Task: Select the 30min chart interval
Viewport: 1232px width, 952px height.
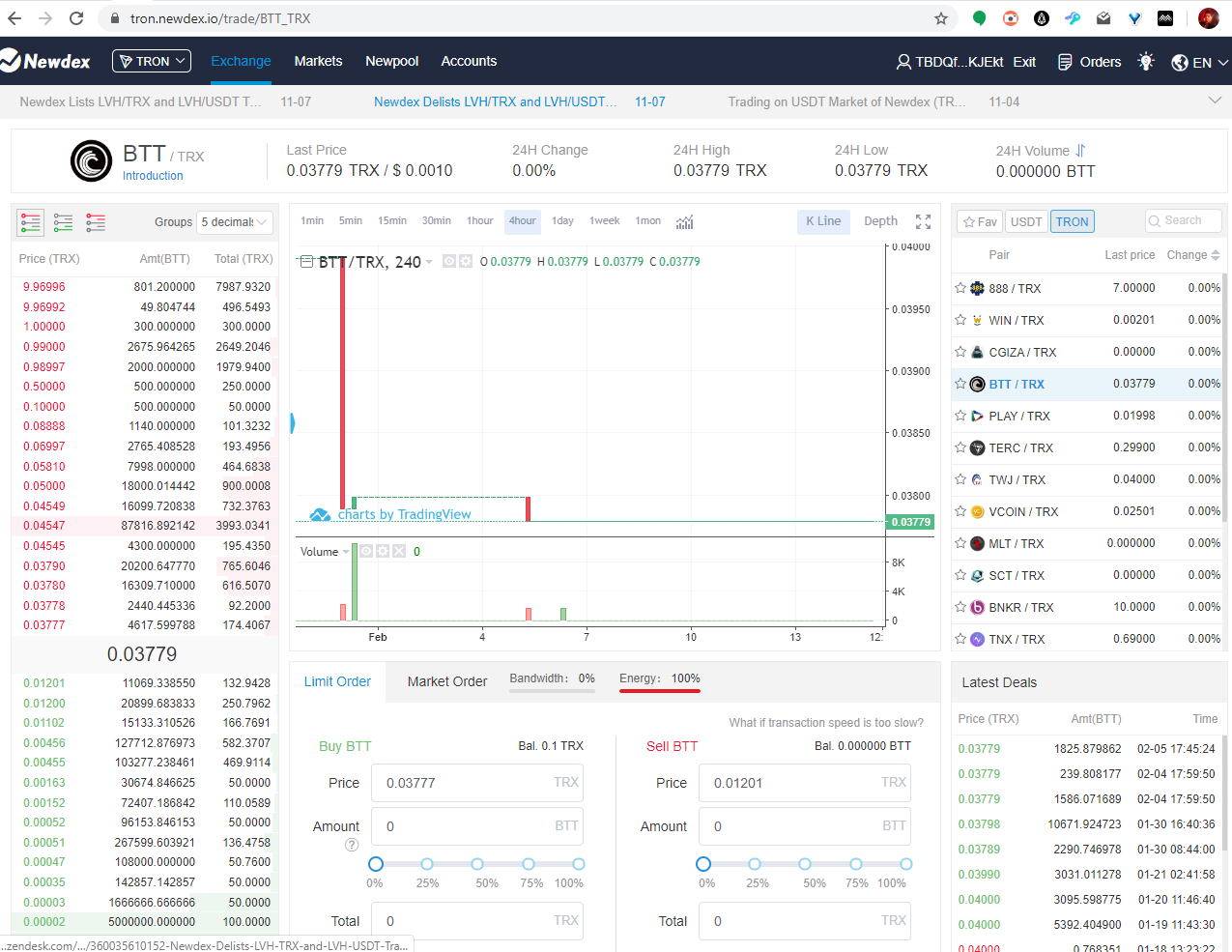Action: [x=437, y=221]
